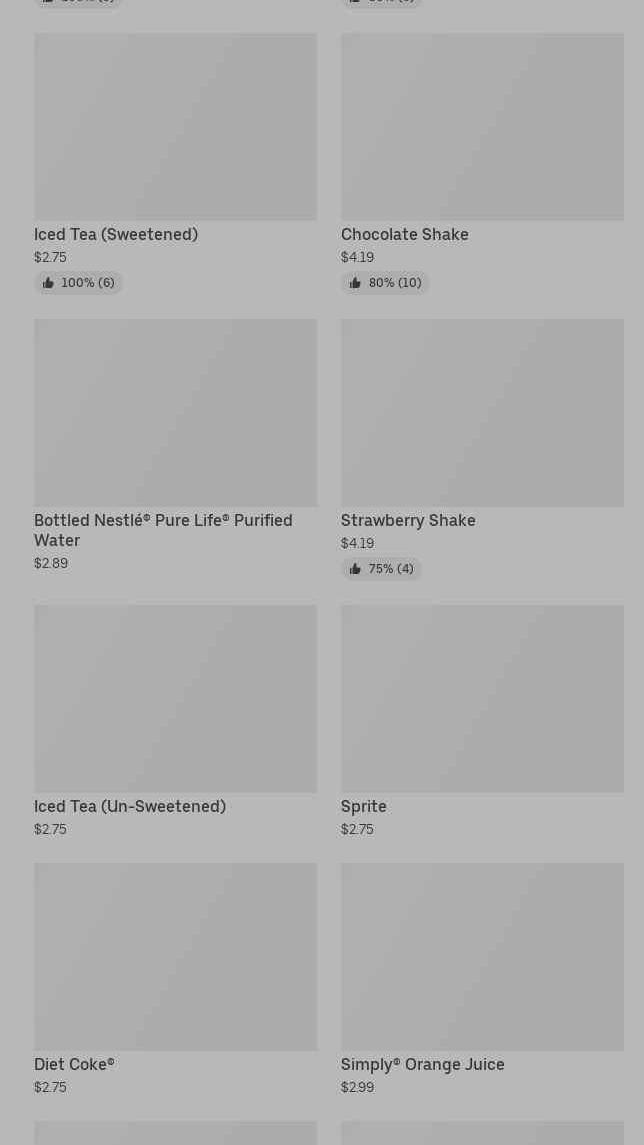This screenshot has width=644, height=1145.
Task: Open Chocolate Shake product image
Action: [x=482, y=126]
